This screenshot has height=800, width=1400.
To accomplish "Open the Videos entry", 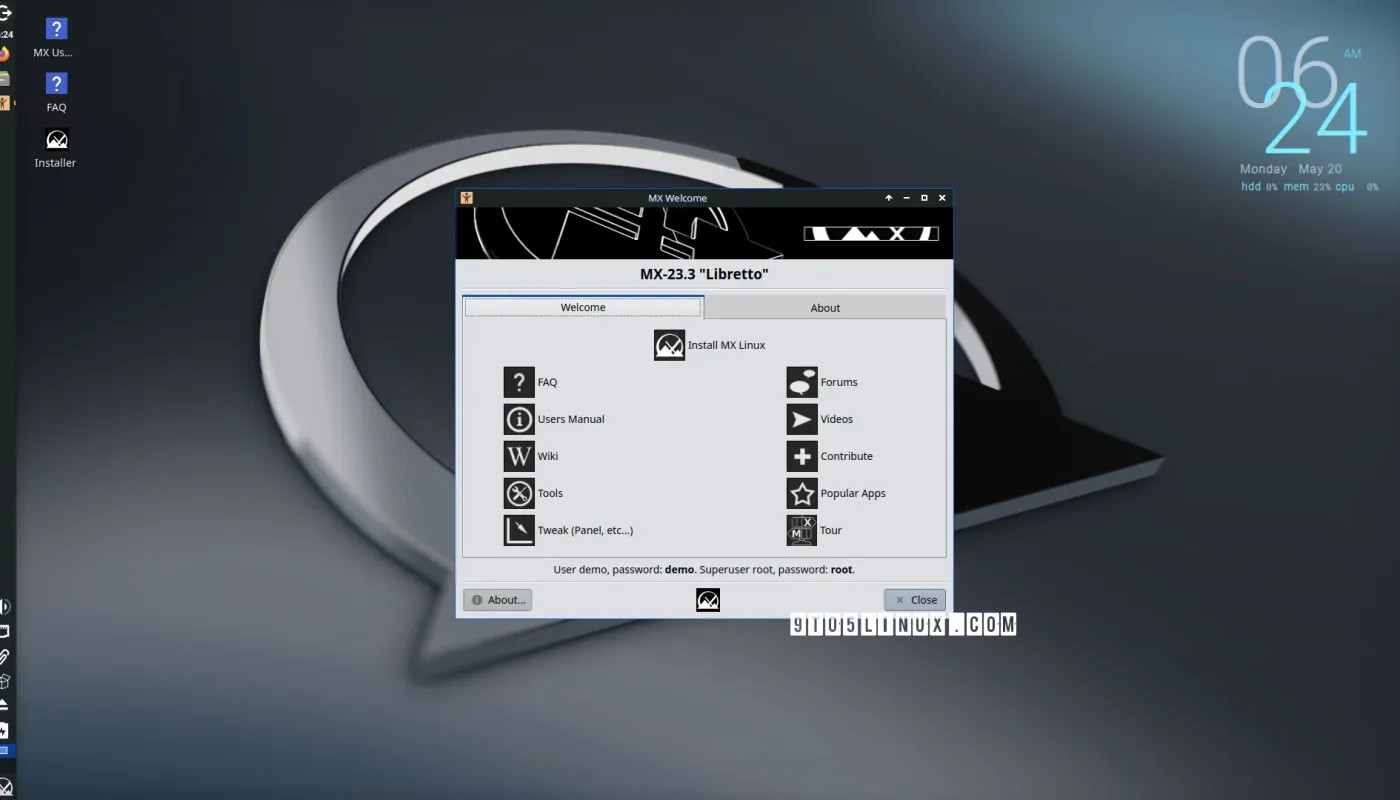I will click(820, 419).
